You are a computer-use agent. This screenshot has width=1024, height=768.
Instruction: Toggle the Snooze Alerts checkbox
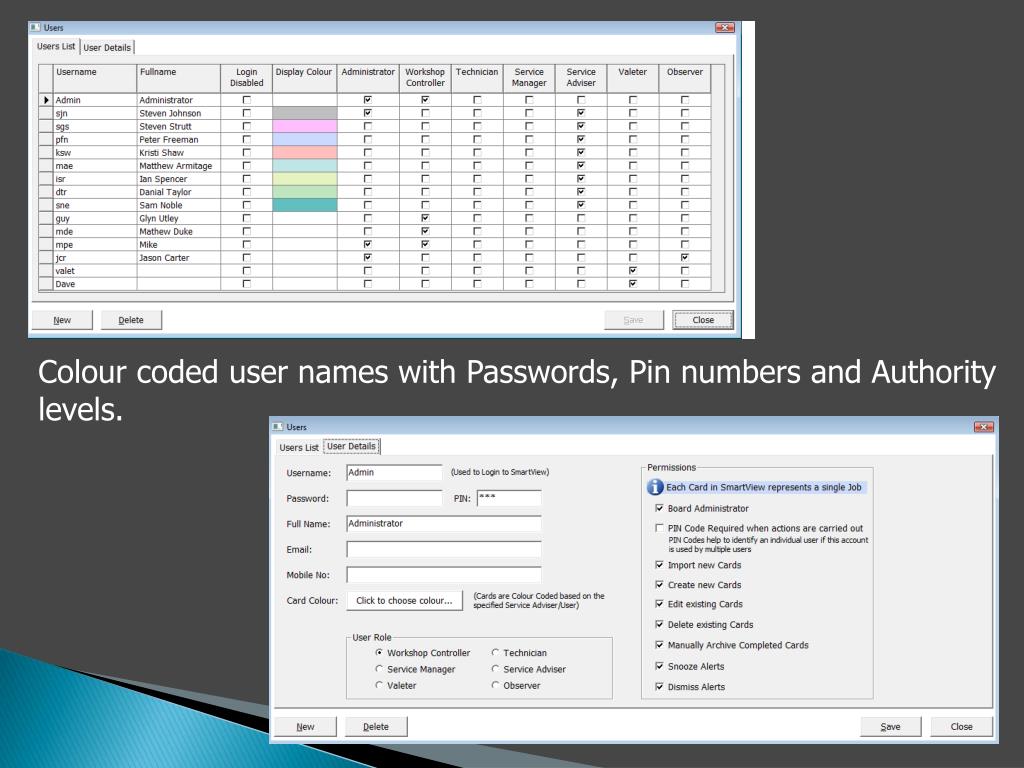pyautogui.click(x=659, y=666)
